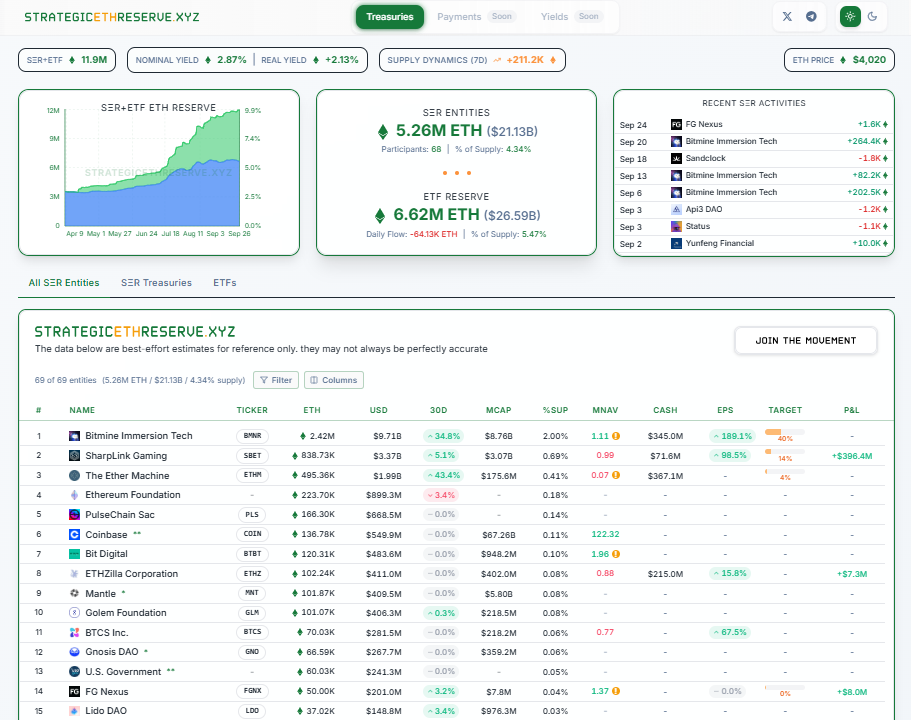
Task: Open the Columns selector dropdown
Action: point(333,380)
